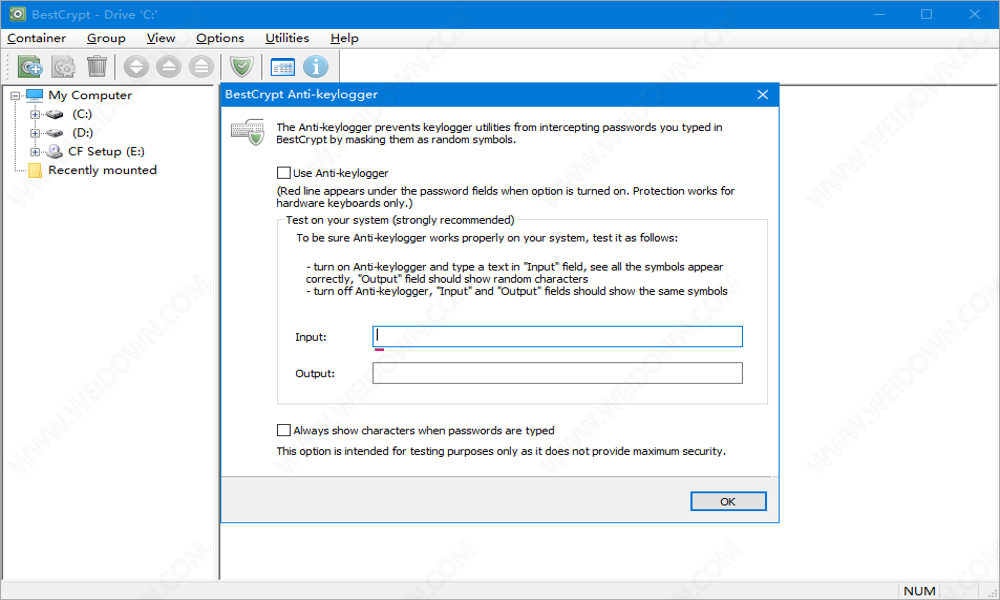1000x600 pixels.
Task: Select the (C:) drive label
Action: click(x=82, y=114)
